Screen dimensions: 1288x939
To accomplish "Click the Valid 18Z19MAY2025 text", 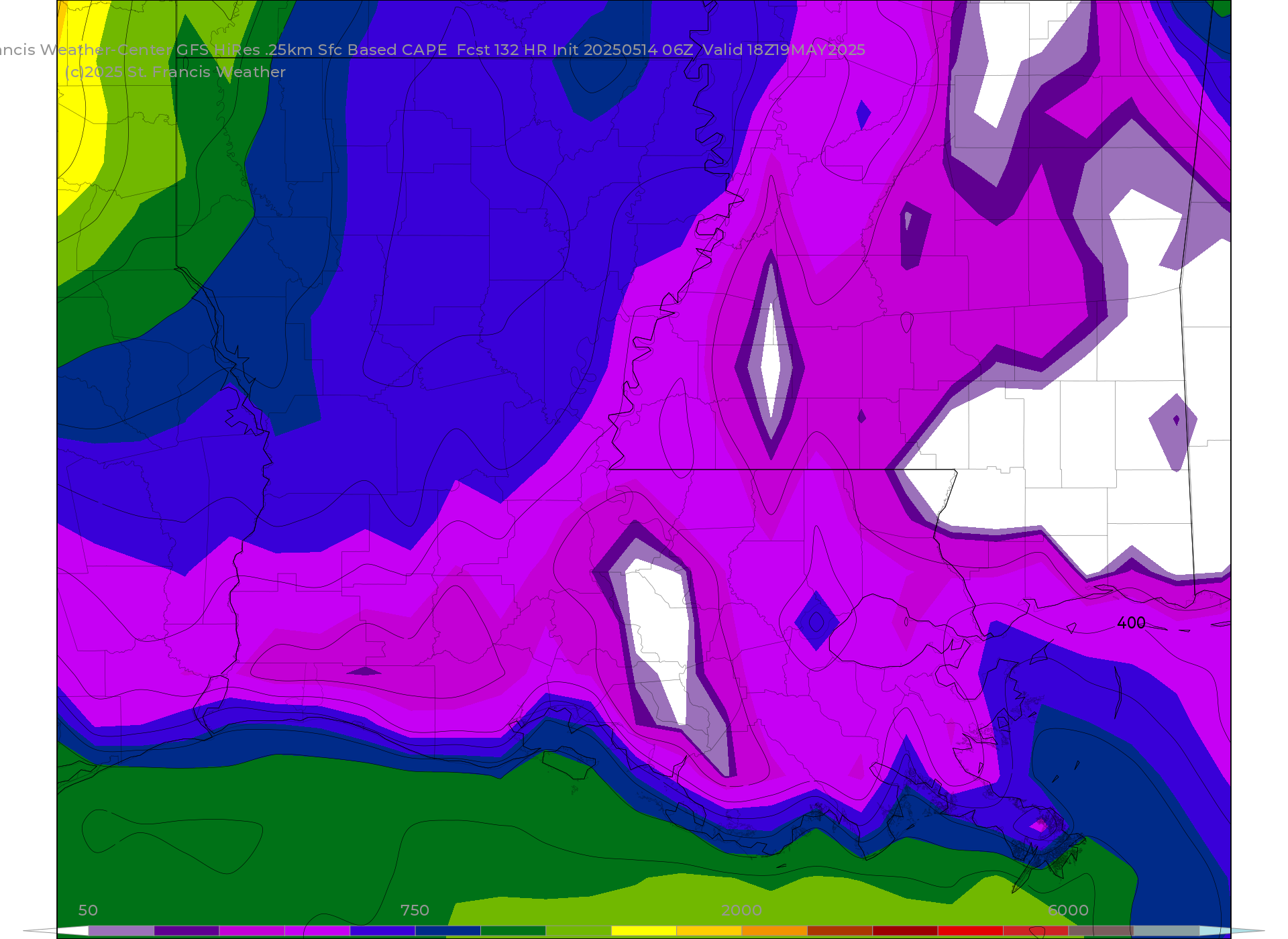I will [784, 50].
